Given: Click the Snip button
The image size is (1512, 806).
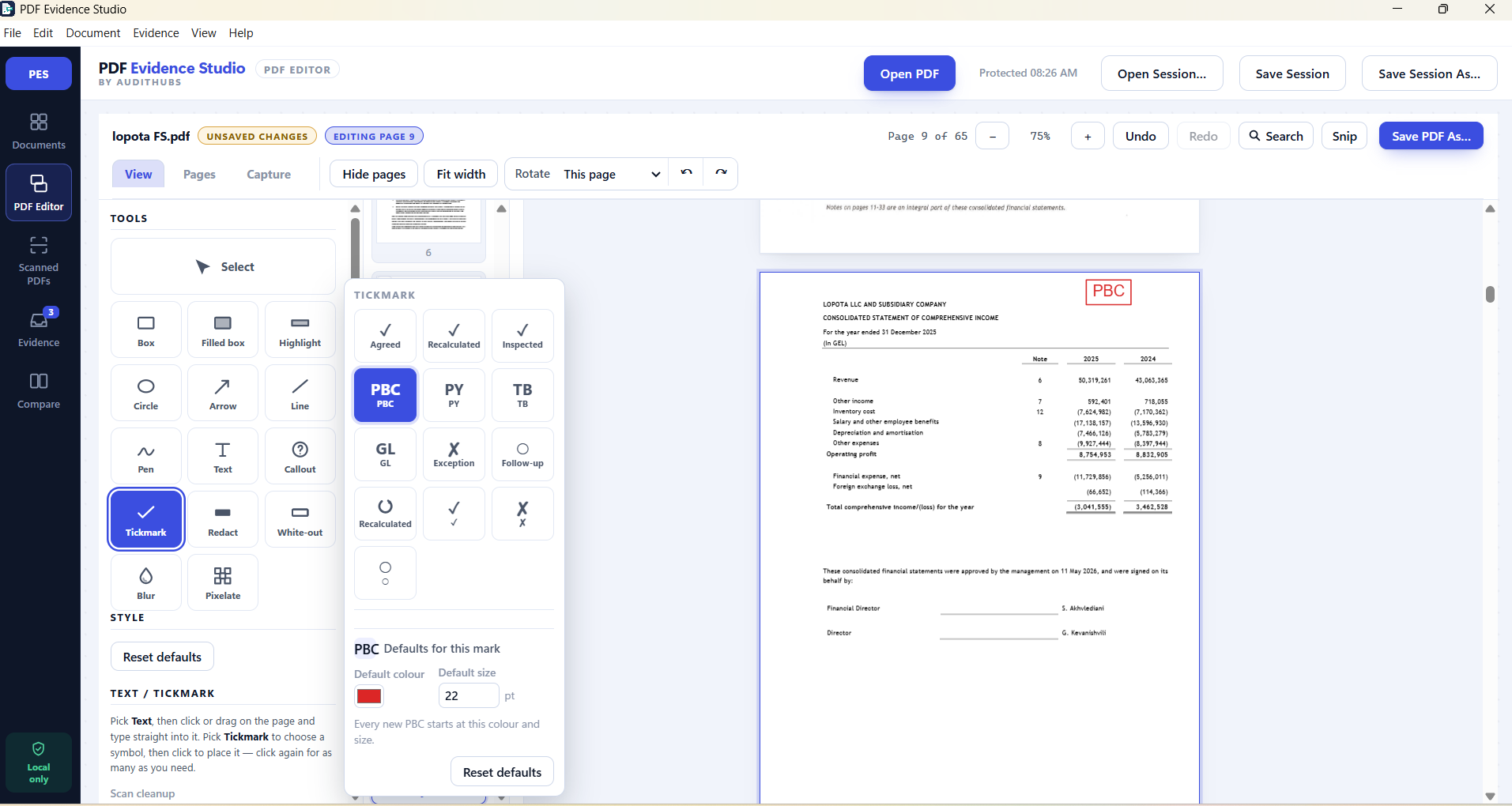Looking at the screenshot, I should [x=1344, y=136].
